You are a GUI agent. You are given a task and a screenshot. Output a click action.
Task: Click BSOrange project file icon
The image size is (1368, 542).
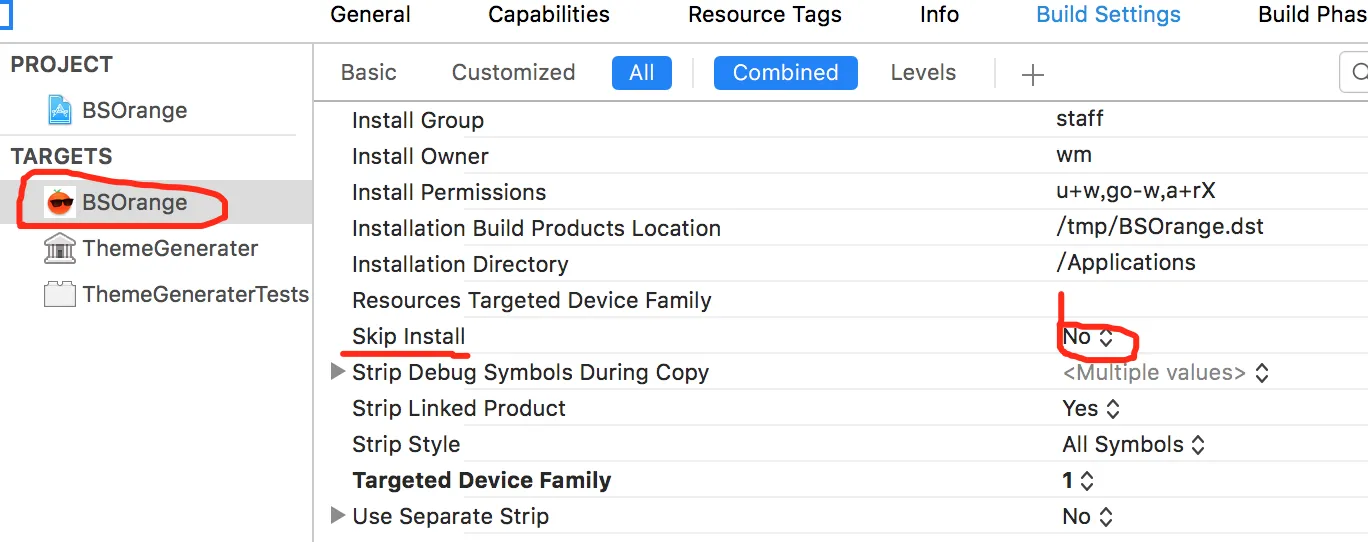(60, 110)
